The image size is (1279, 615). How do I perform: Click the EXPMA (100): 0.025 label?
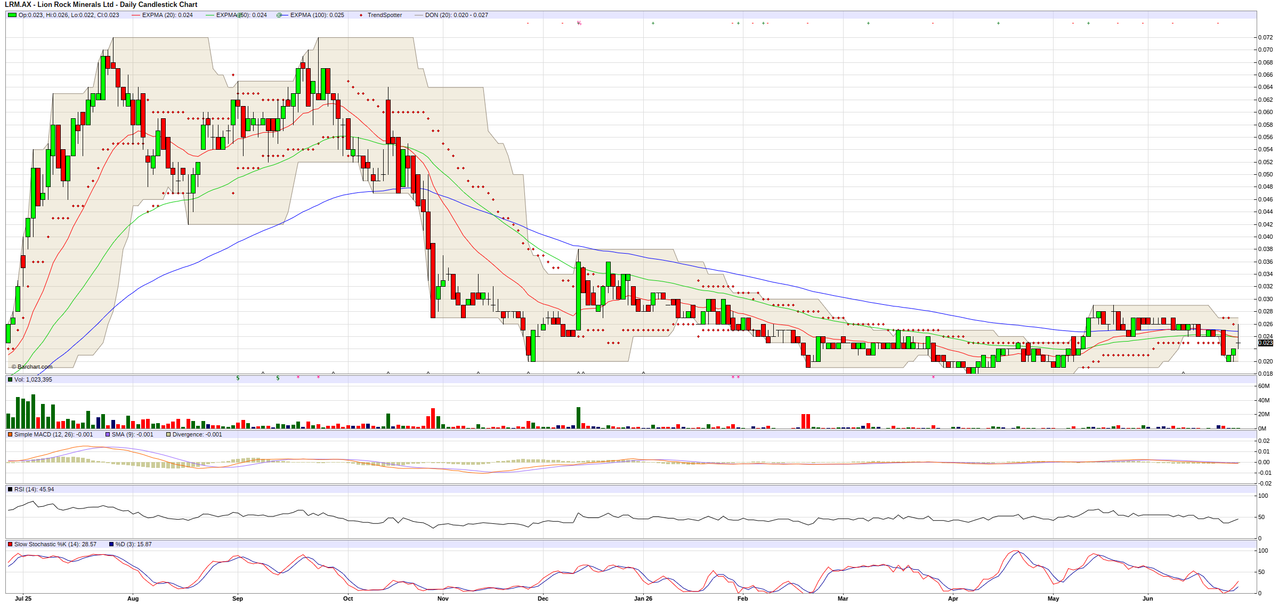(x=317, y=15)
